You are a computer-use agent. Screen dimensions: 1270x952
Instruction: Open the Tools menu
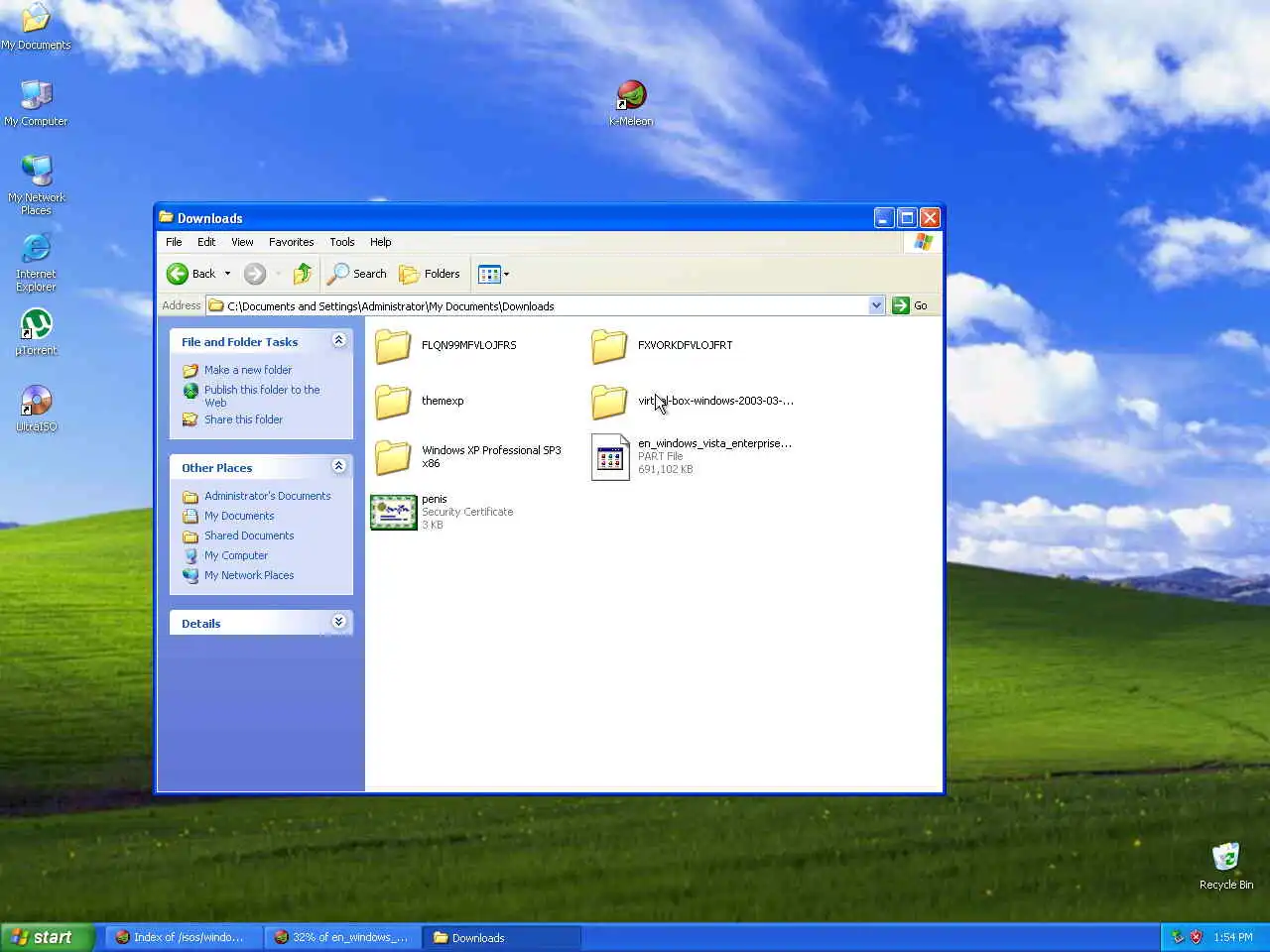point(342,242)
